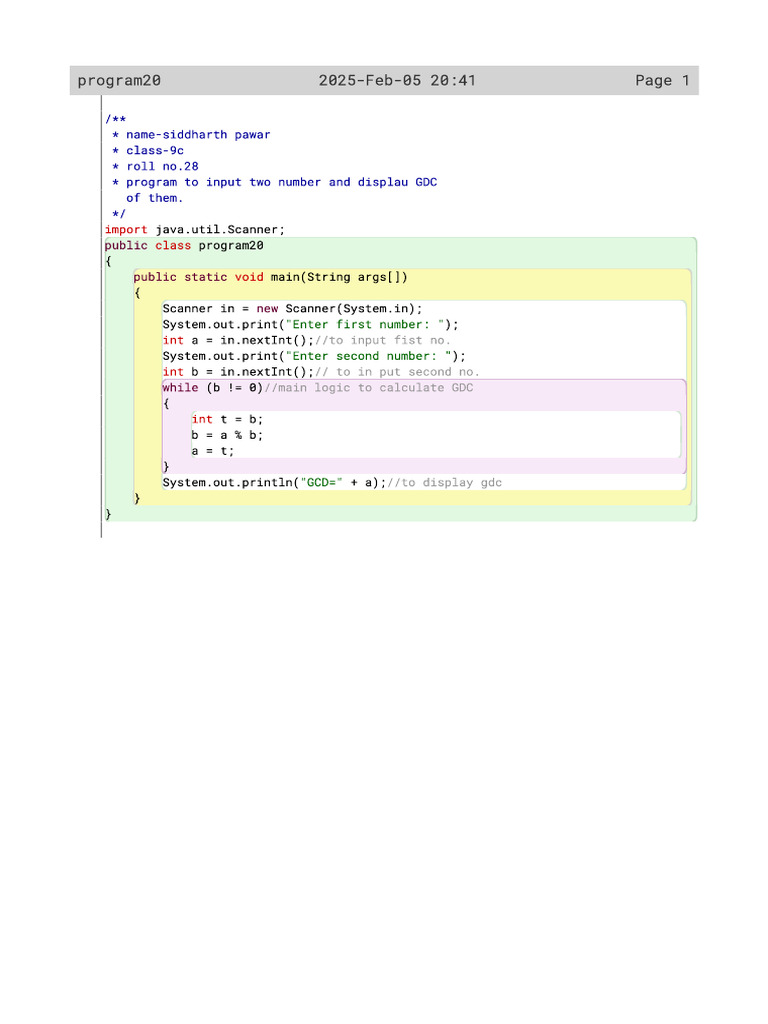
Task: Click the 'Enter second number: ' print statement
Action: (x=314, y=356)
